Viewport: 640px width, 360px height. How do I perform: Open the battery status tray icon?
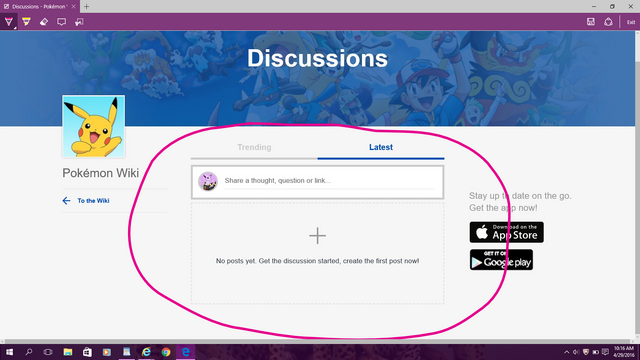pos(596,352)
